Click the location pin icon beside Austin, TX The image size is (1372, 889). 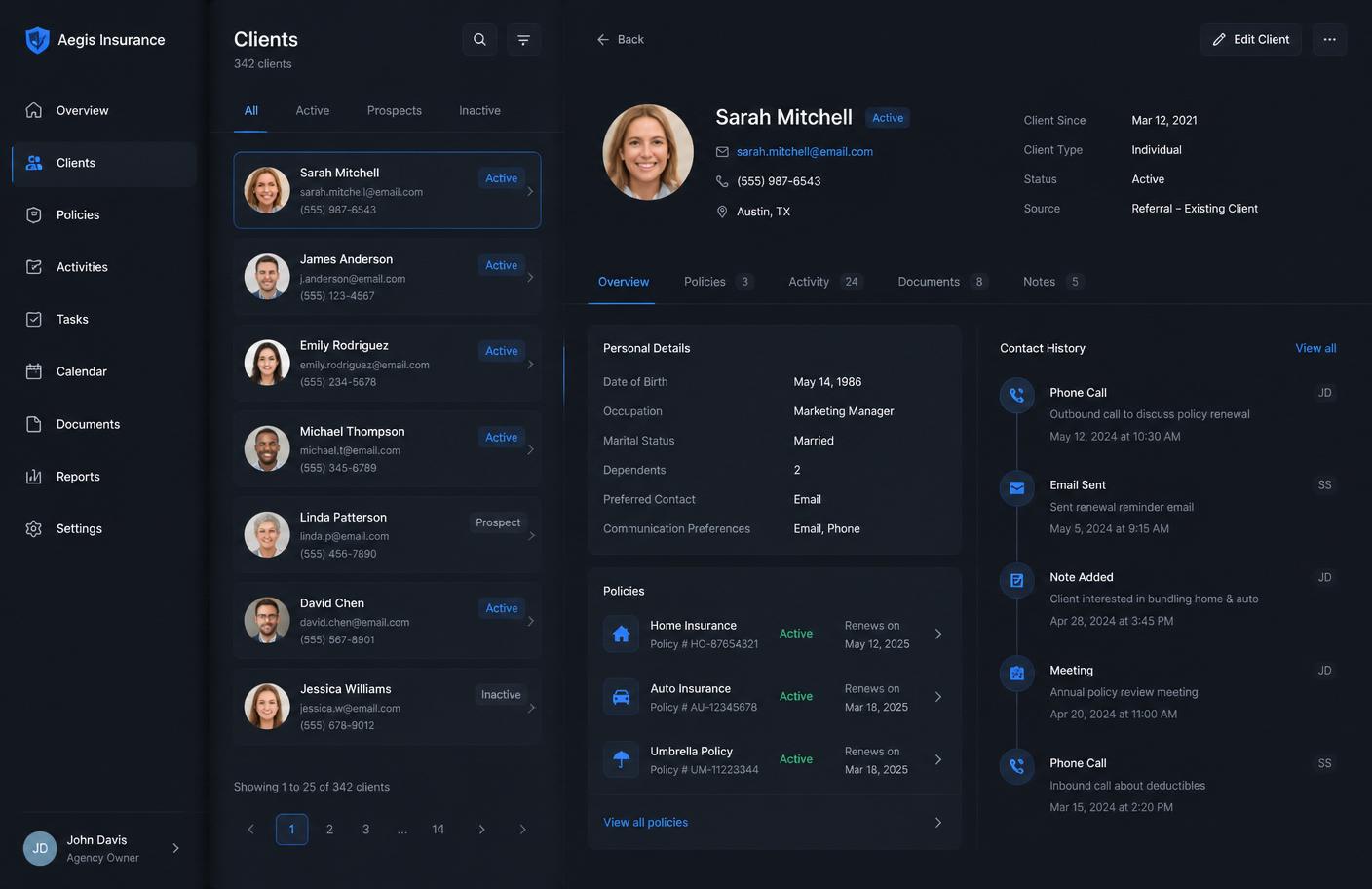pyautogui.click(x=722, y=212)
